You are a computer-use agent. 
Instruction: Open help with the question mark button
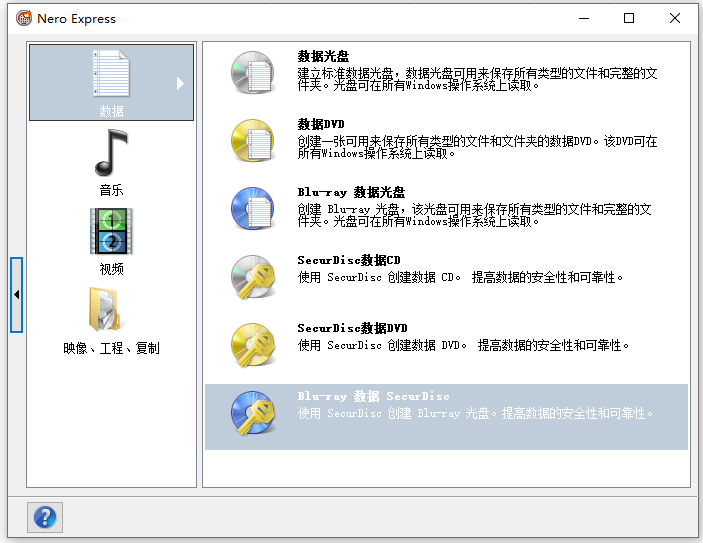click(x=45, y=517)
